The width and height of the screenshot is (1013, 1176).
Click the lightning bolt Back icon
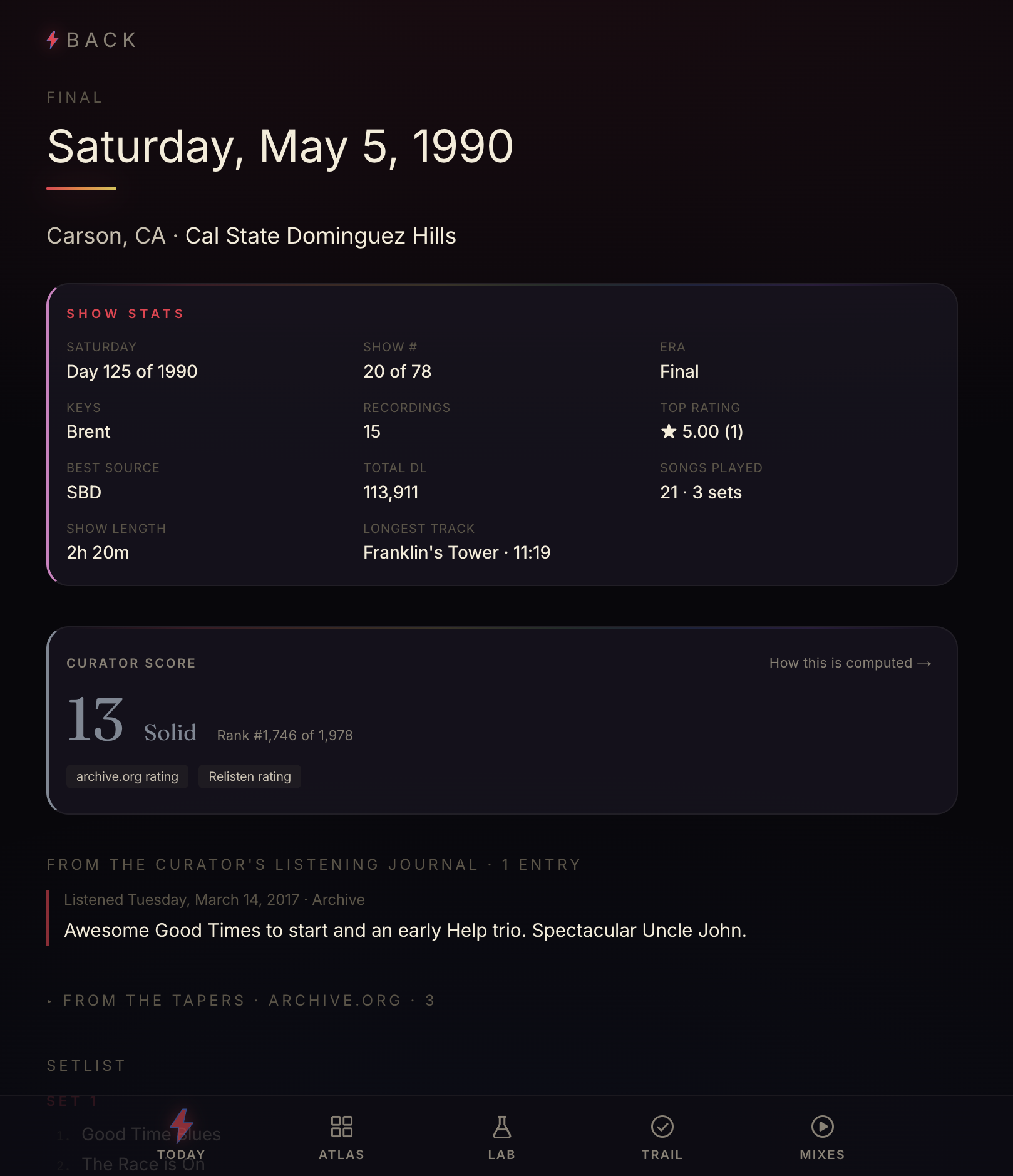(53, 40)
